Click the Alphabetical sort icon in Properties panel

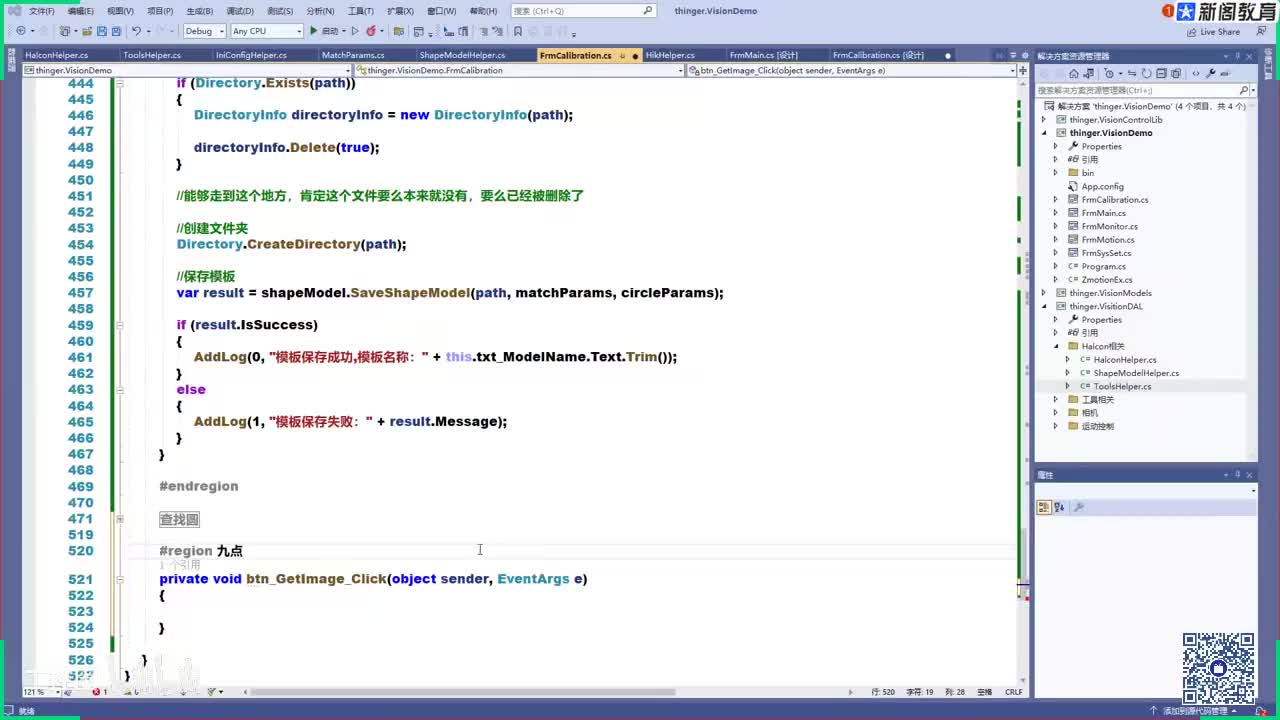point(1060,507)
